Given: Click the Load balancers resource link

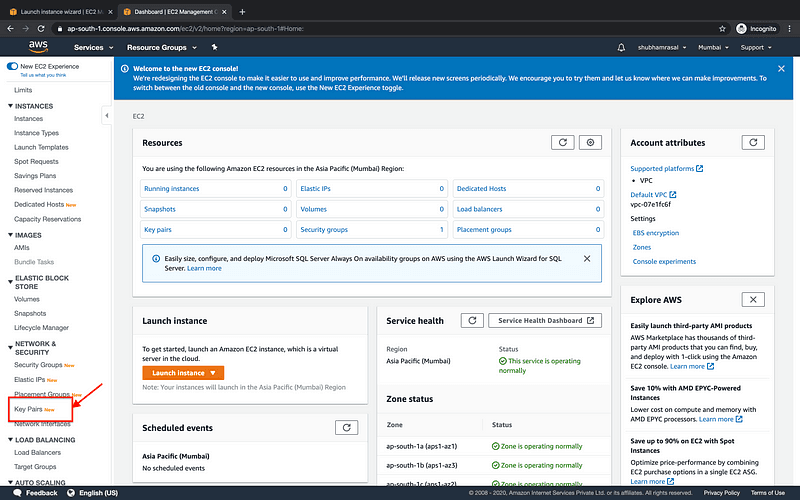Looking at the screenshot, I should tap(479, 209).
